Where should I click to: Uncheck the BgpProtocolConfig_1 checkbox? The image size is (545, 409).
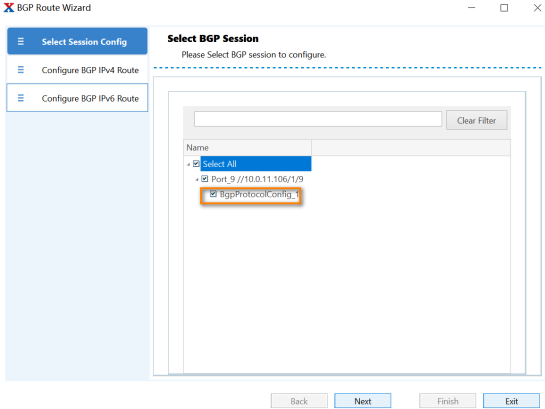click(x=213, y=194)
